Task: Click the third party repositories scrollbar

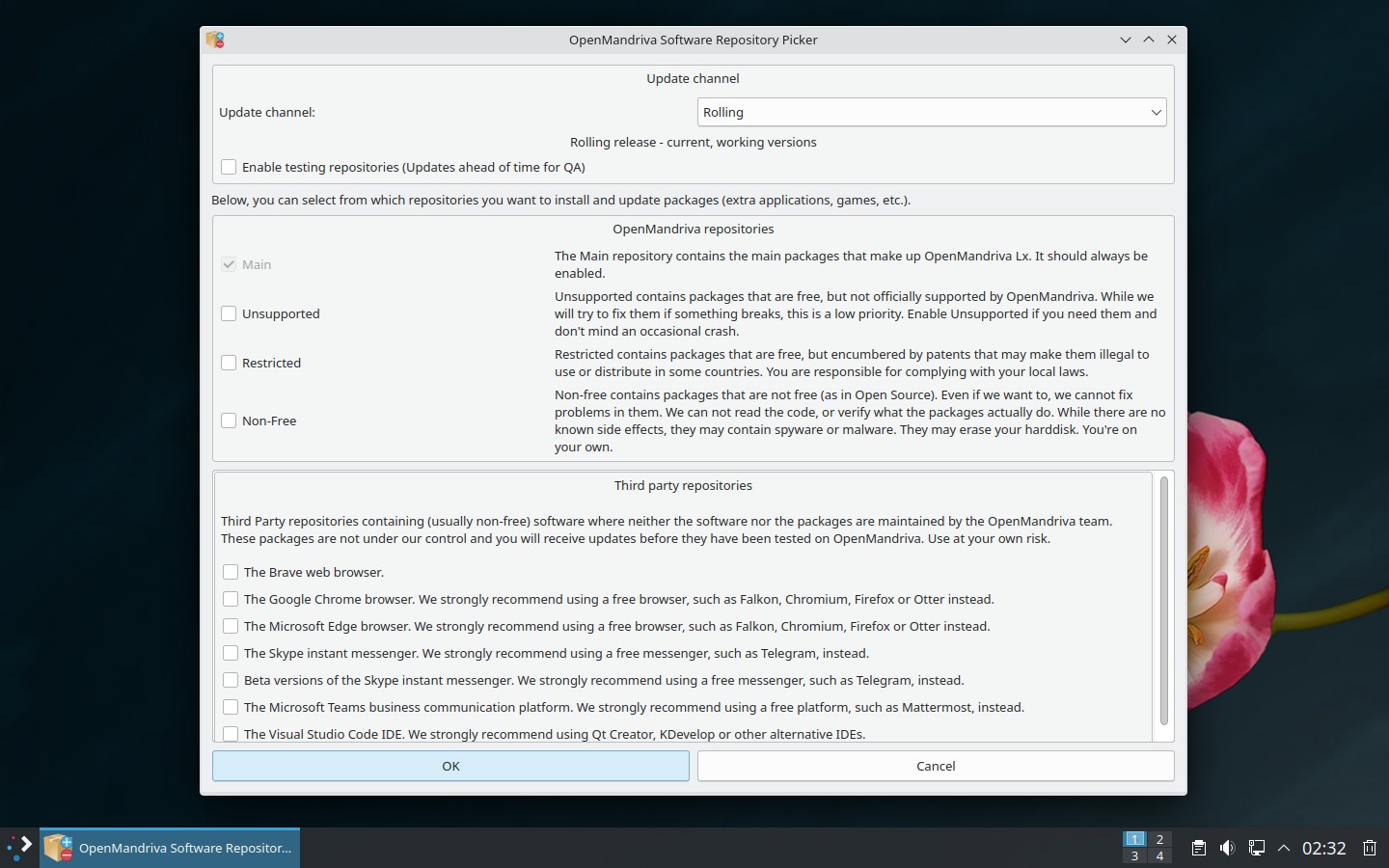Action: 1163,600
